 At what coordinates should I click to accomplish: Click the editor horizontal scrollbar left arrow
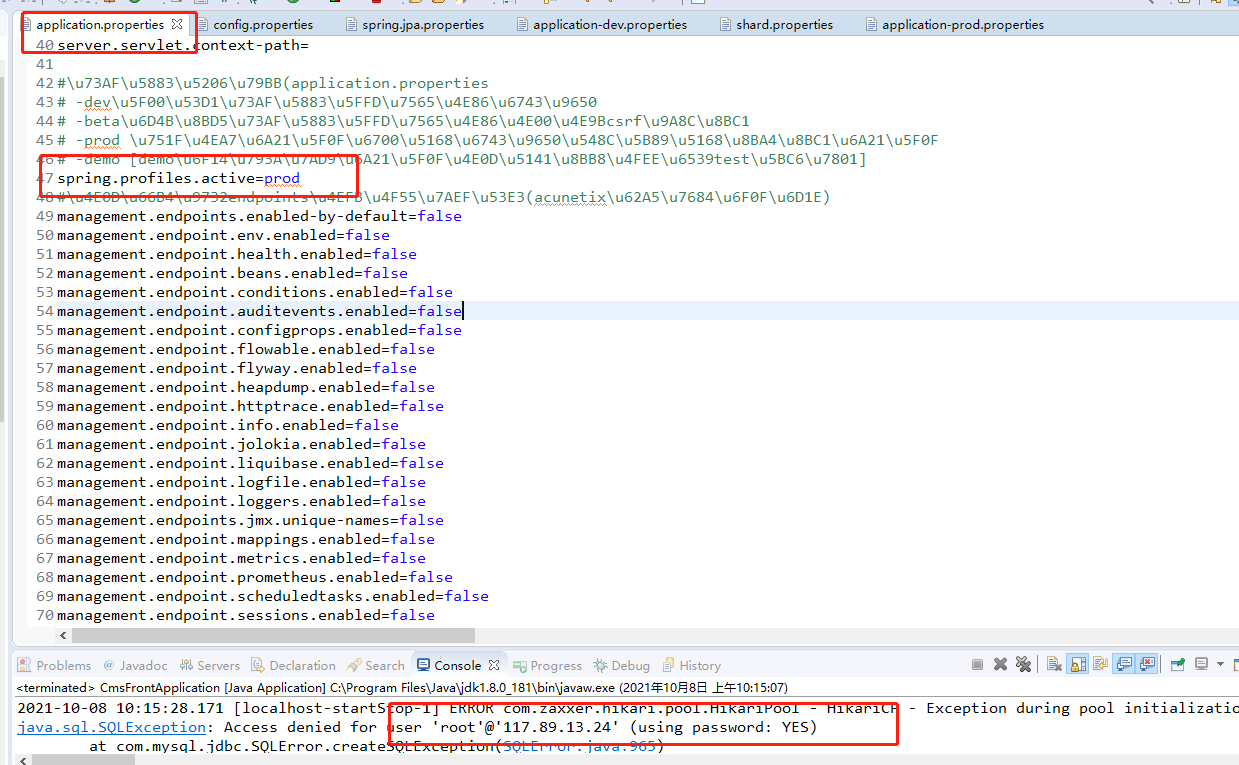(65, 635)
